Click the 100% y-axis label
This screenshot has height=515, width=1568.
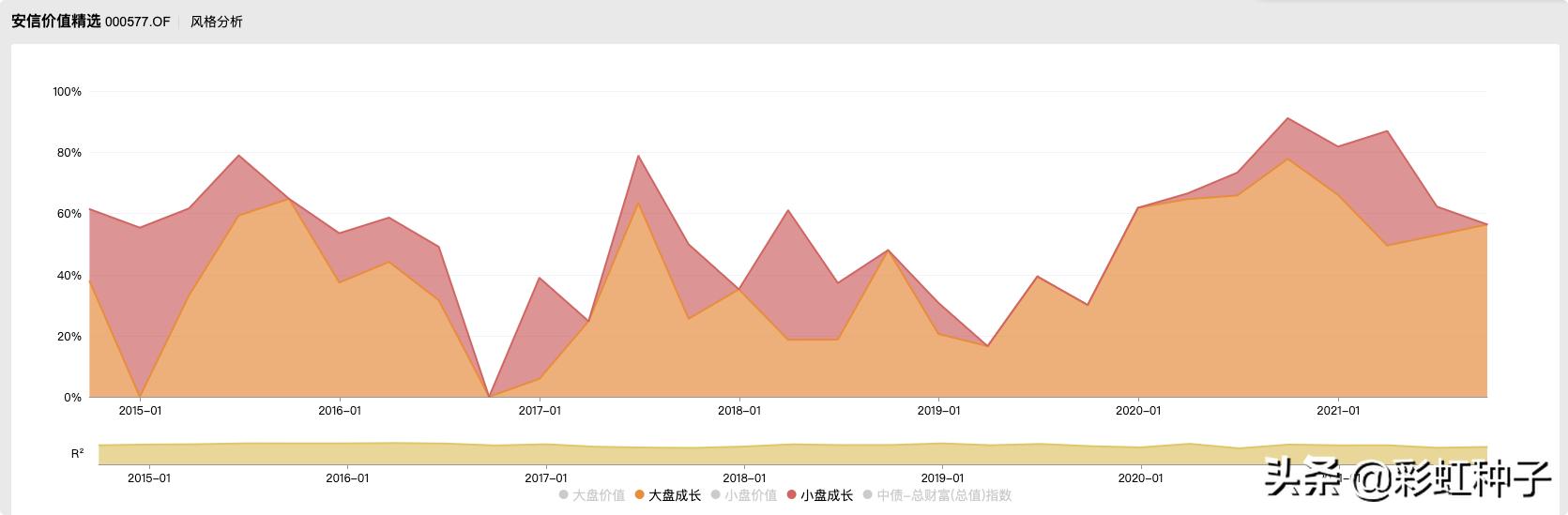[x=68, y=92]
